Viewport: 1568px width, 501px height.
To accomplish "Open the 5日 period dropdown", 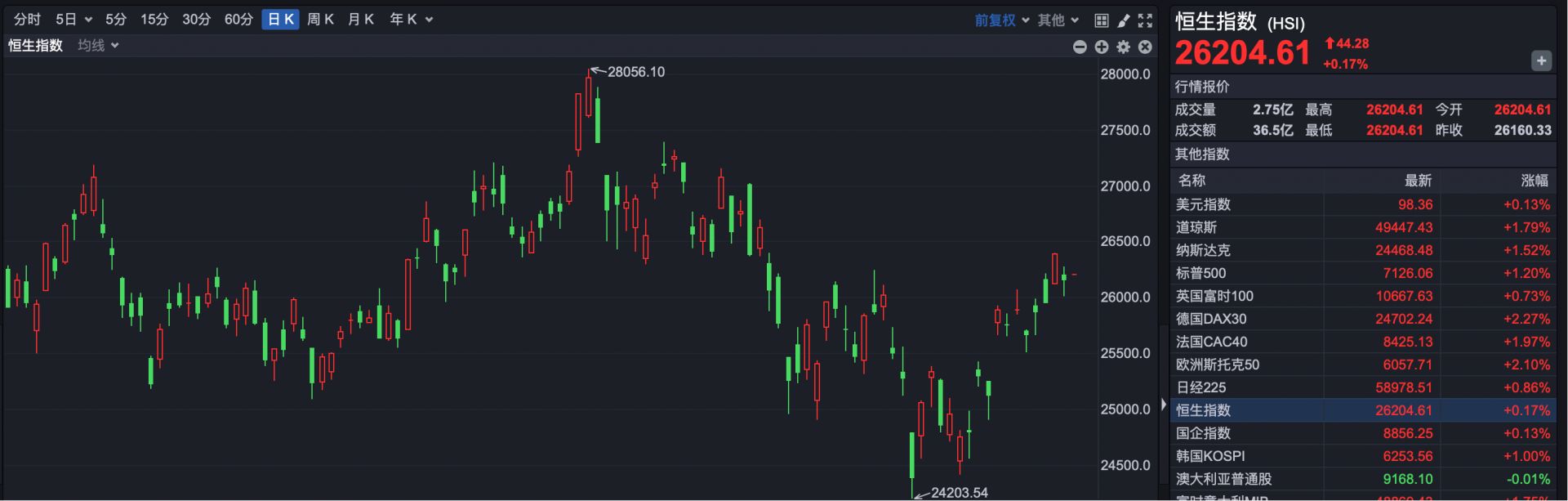I will (x=73, y=20).
